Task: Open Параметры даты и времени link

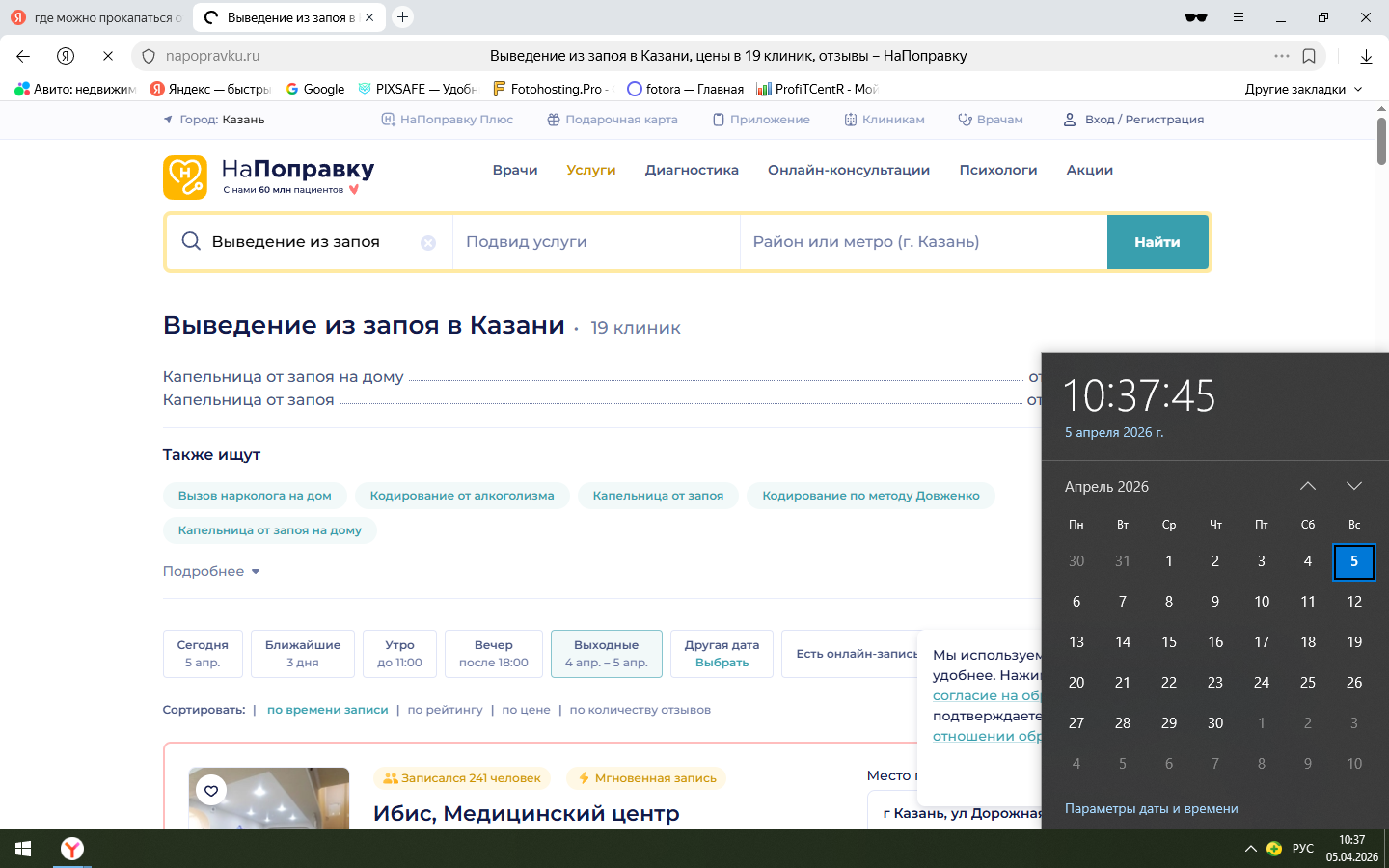Action: 1151,808
